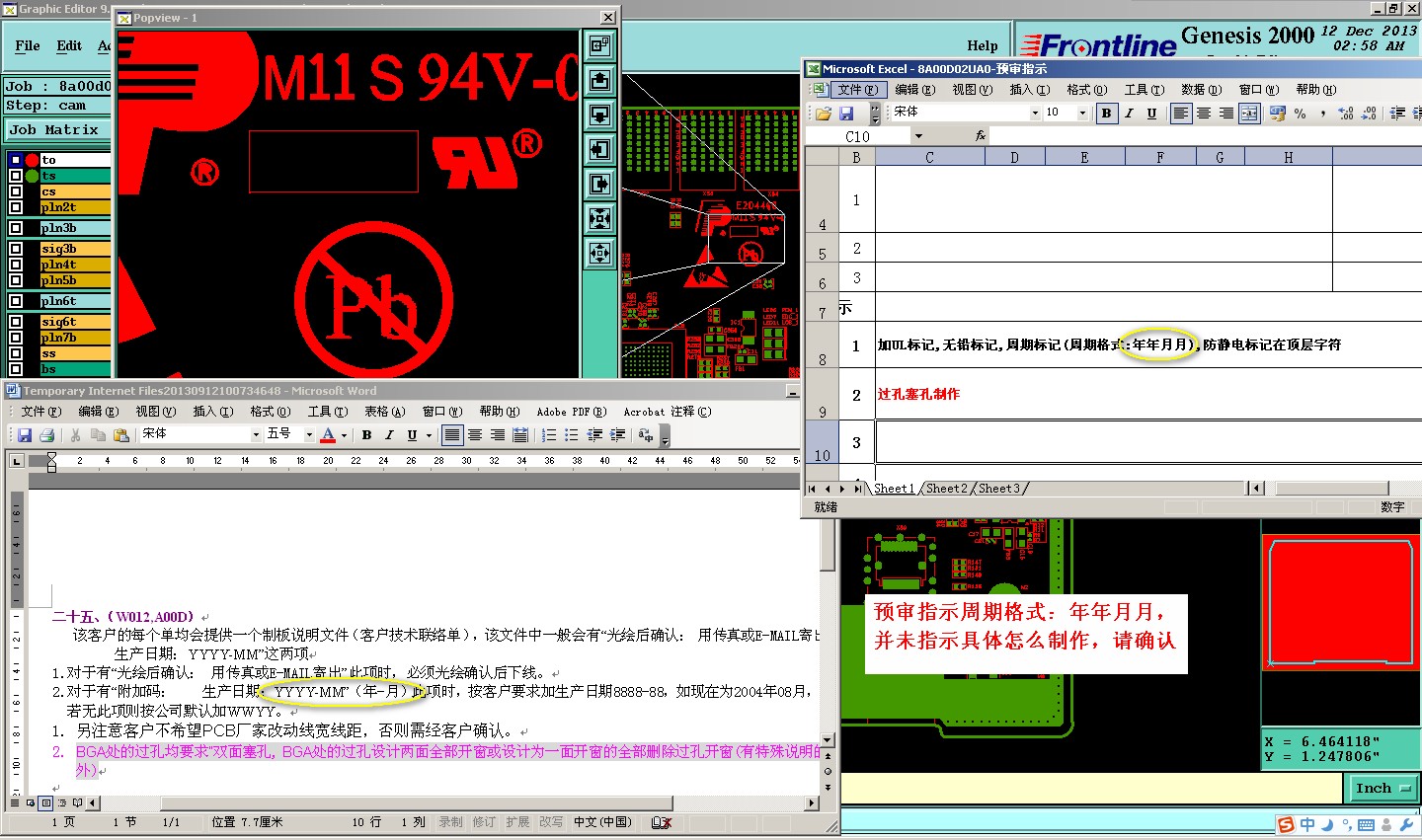Toggle the 'pln3b' layer checkbox
The height and width of the screenshot is (840, 1422).
(16, 228)
